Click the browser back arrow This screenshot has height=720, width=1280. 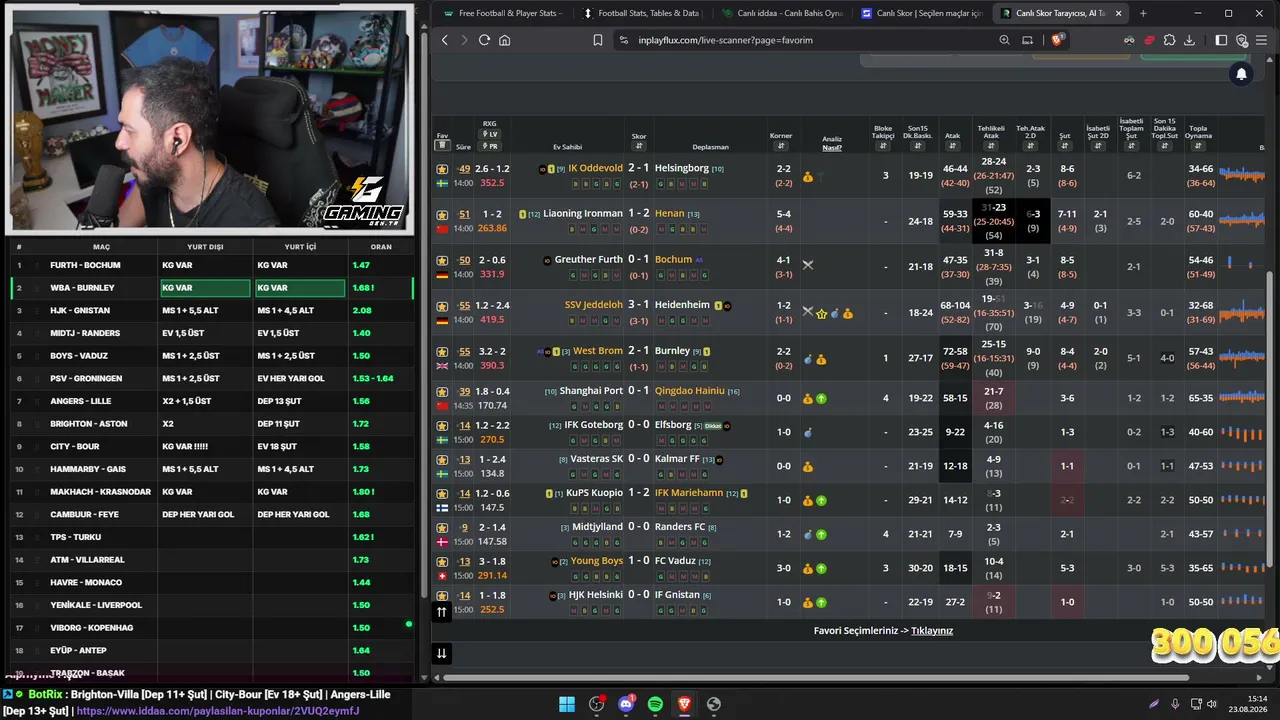coord(445,40)
